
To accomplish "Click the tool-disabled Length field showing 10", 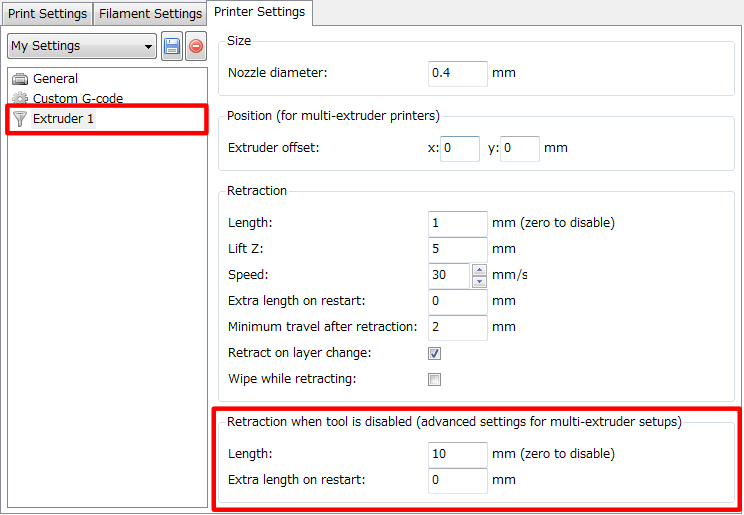I will pyautogui.click(x=457, y=454).
